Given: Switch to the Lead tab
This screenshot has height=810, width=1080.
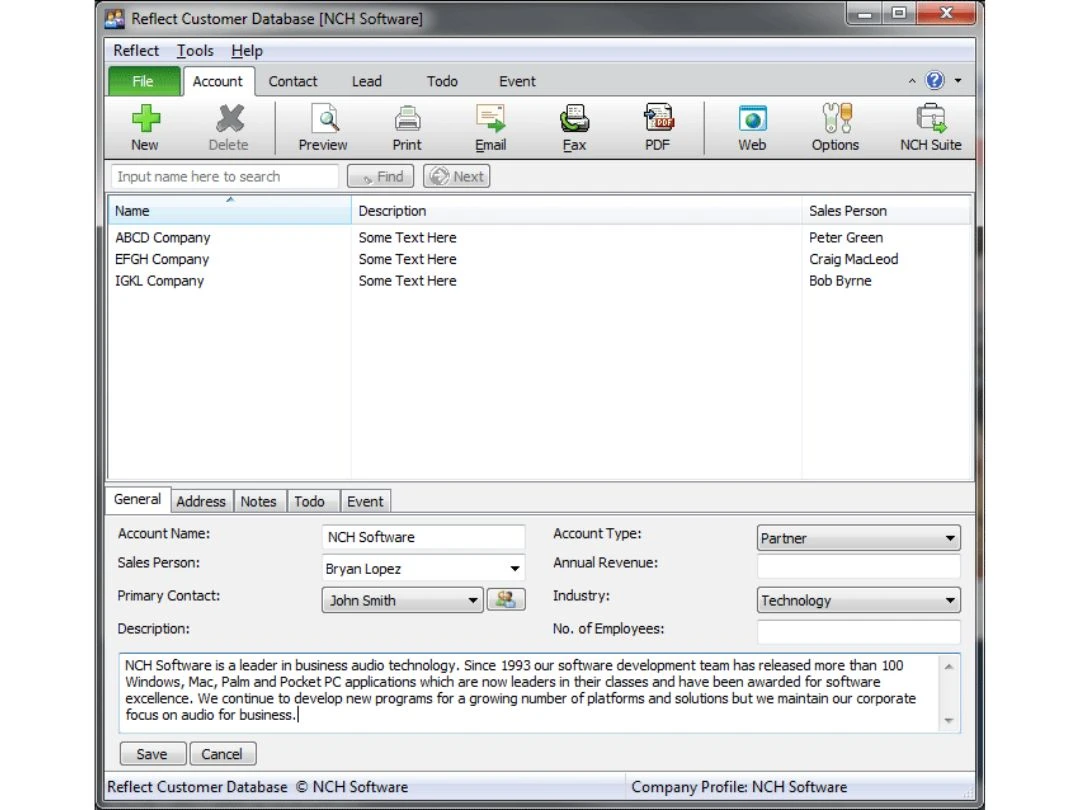Looking at the screenshot, I should point(366,81).
